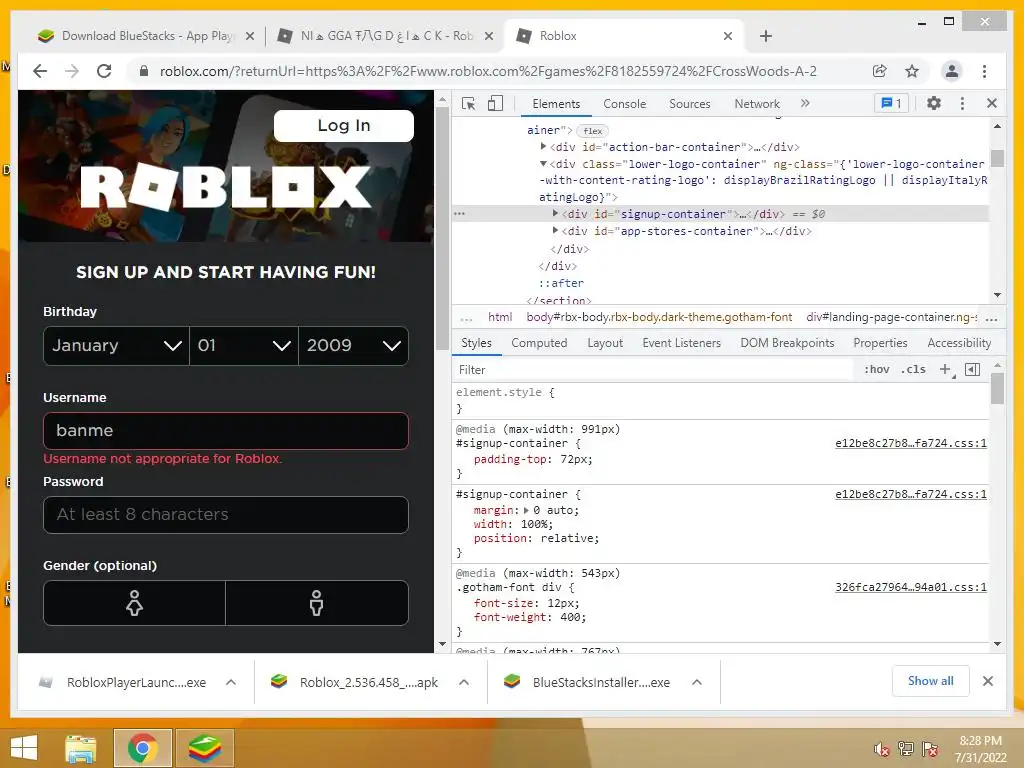Open a new tab with plus button
1024x768 pixels.
pos(766,36)
